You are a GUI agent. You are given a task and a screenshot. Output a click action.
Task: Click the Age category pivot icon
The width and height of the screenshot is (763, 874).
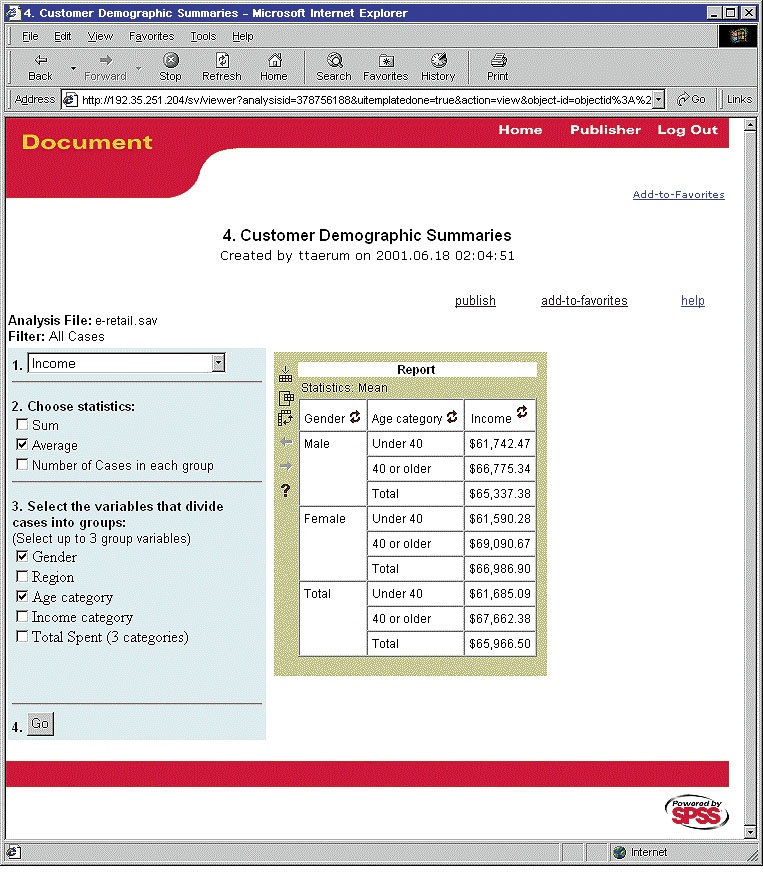coord(452,416)
